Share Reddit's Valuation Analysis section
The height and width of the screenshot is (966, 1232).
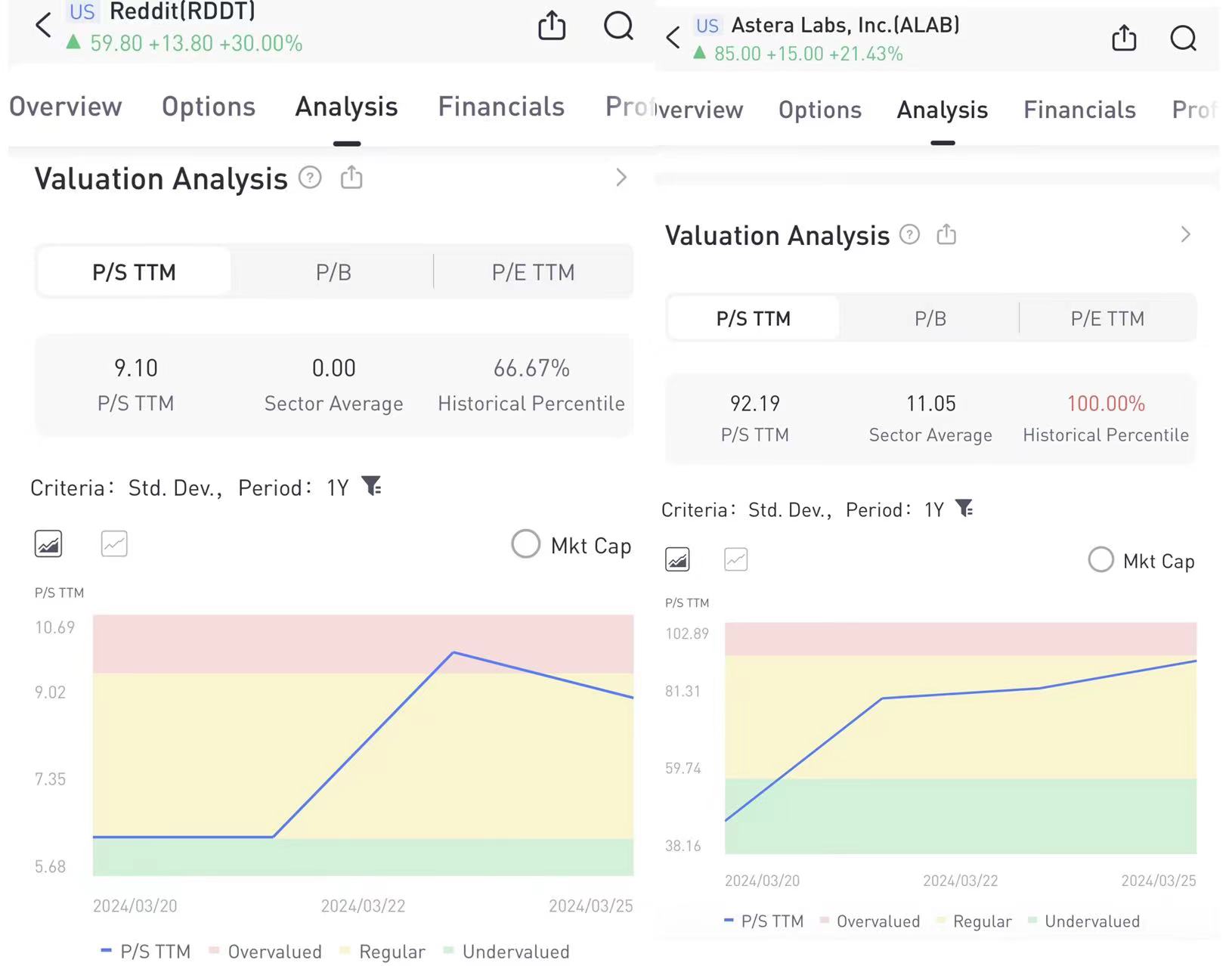pos(351,178)
